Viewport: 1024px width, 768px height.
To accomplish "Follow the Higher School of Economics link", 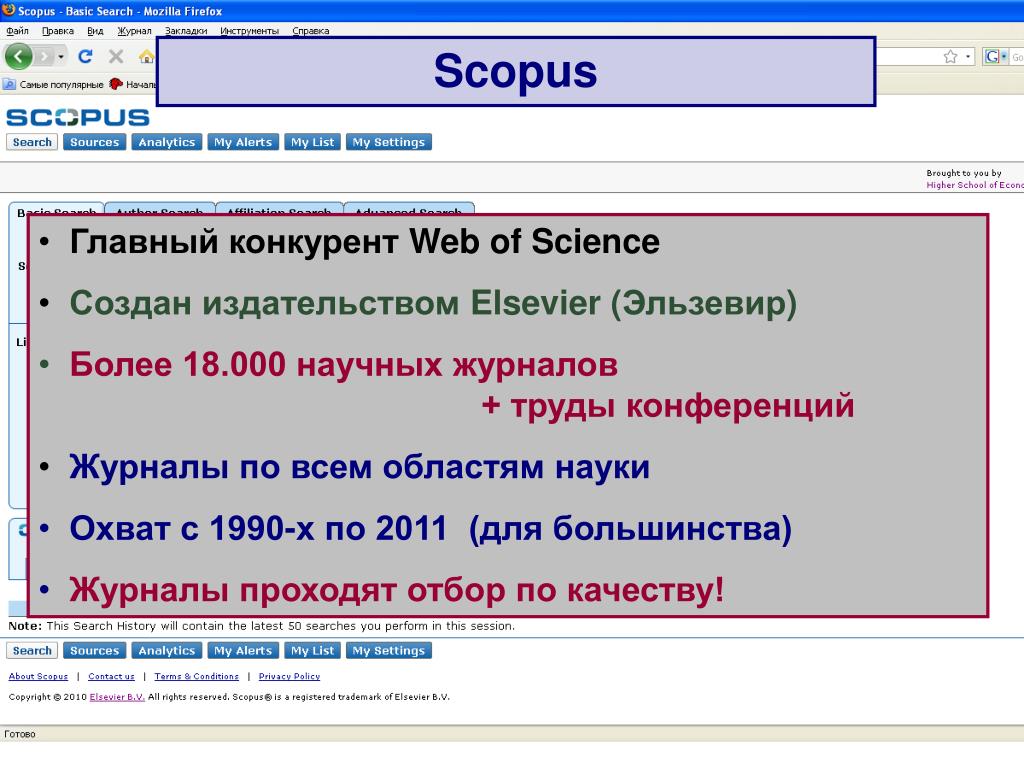I will tap(974, 185).
